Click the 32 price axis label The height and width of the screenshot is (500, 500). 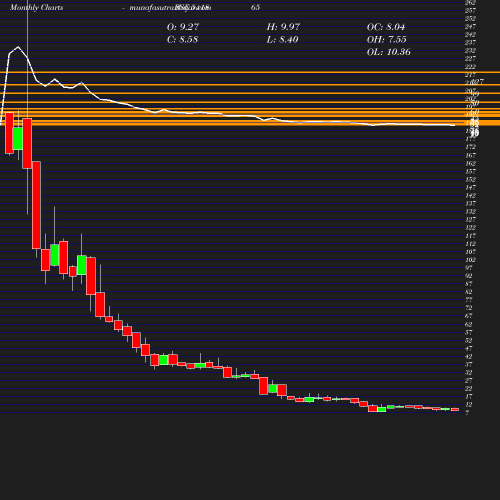click(x=469, y=372)
